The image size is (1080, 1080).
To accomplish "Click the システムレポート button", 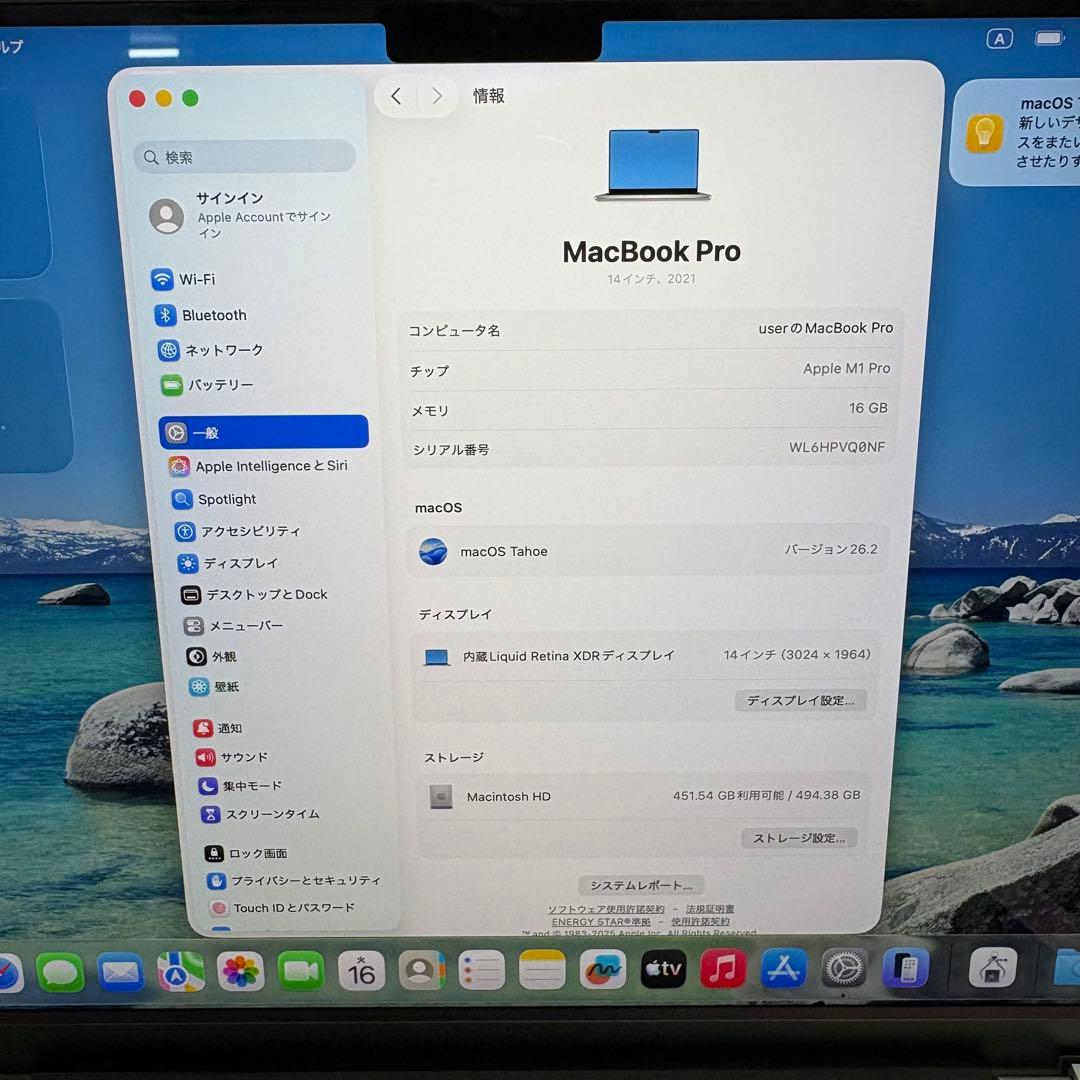I will [x=641, y=884].
